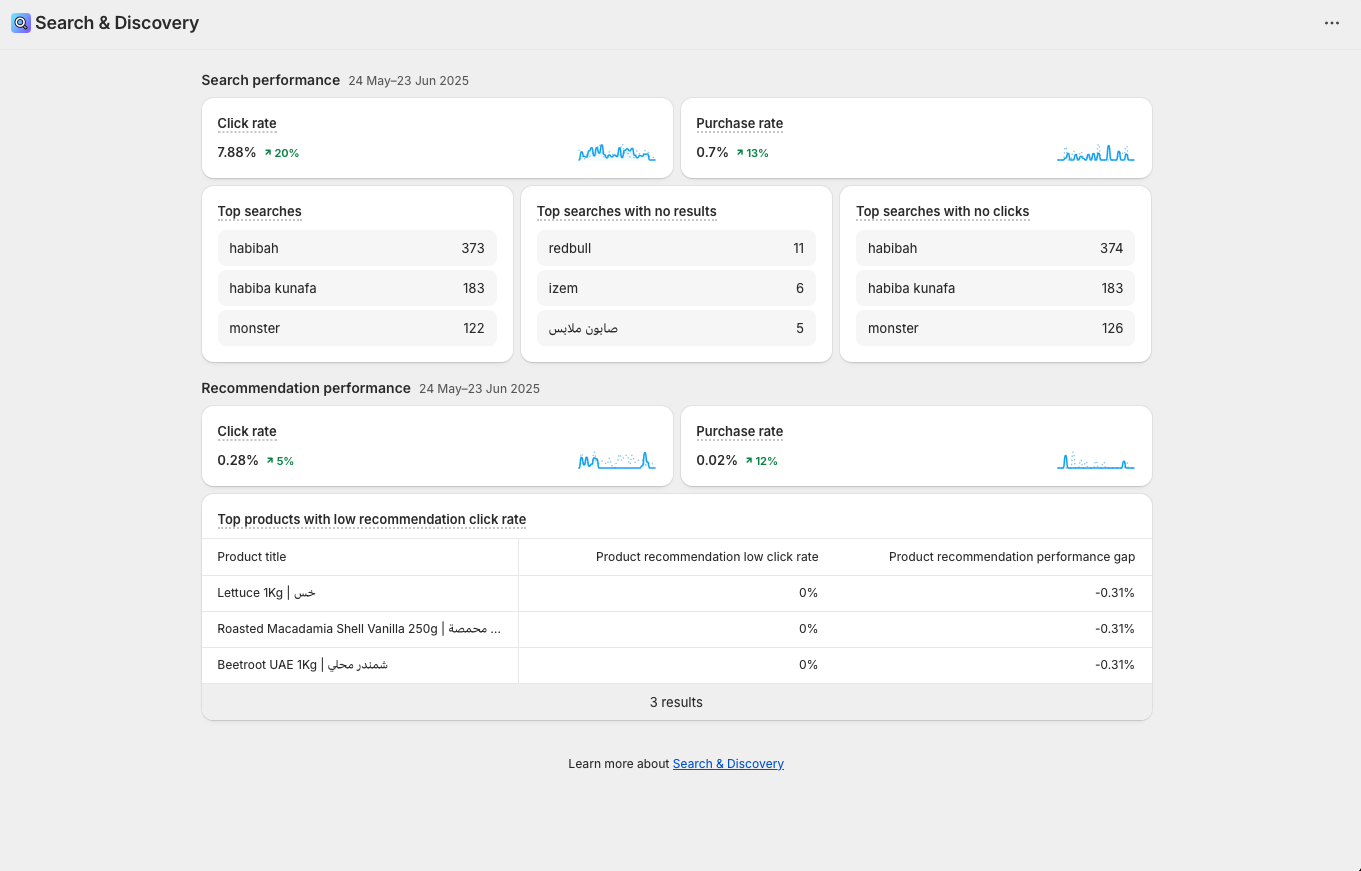
Task: Click the 13% increase indicator
Action: coord(753,153)
